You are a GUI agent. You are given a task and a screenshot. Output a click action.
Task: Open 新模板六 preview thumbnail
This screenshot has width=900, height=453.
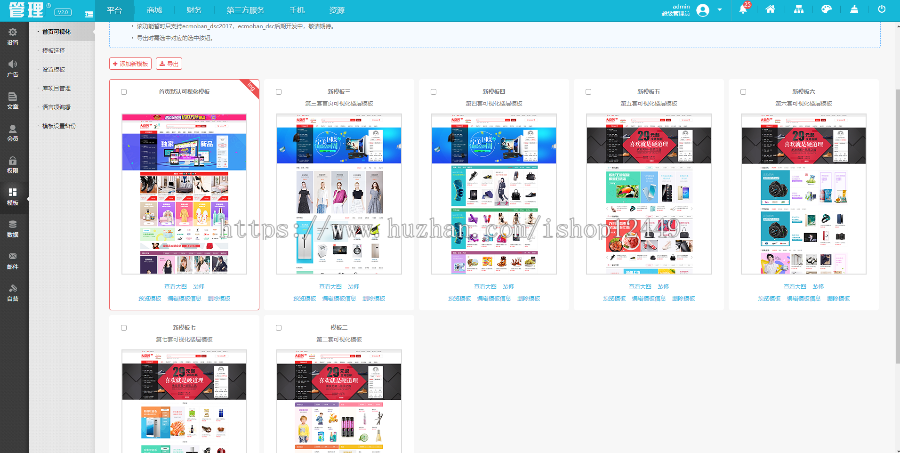pyautogui.click(x=804, y=194)
